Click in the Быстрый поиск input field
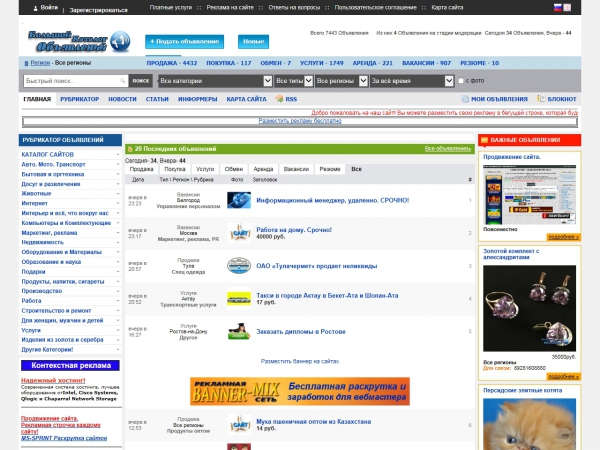Image resolution: width=600 pixels, height=450 pixels. (x=76, y=81)
